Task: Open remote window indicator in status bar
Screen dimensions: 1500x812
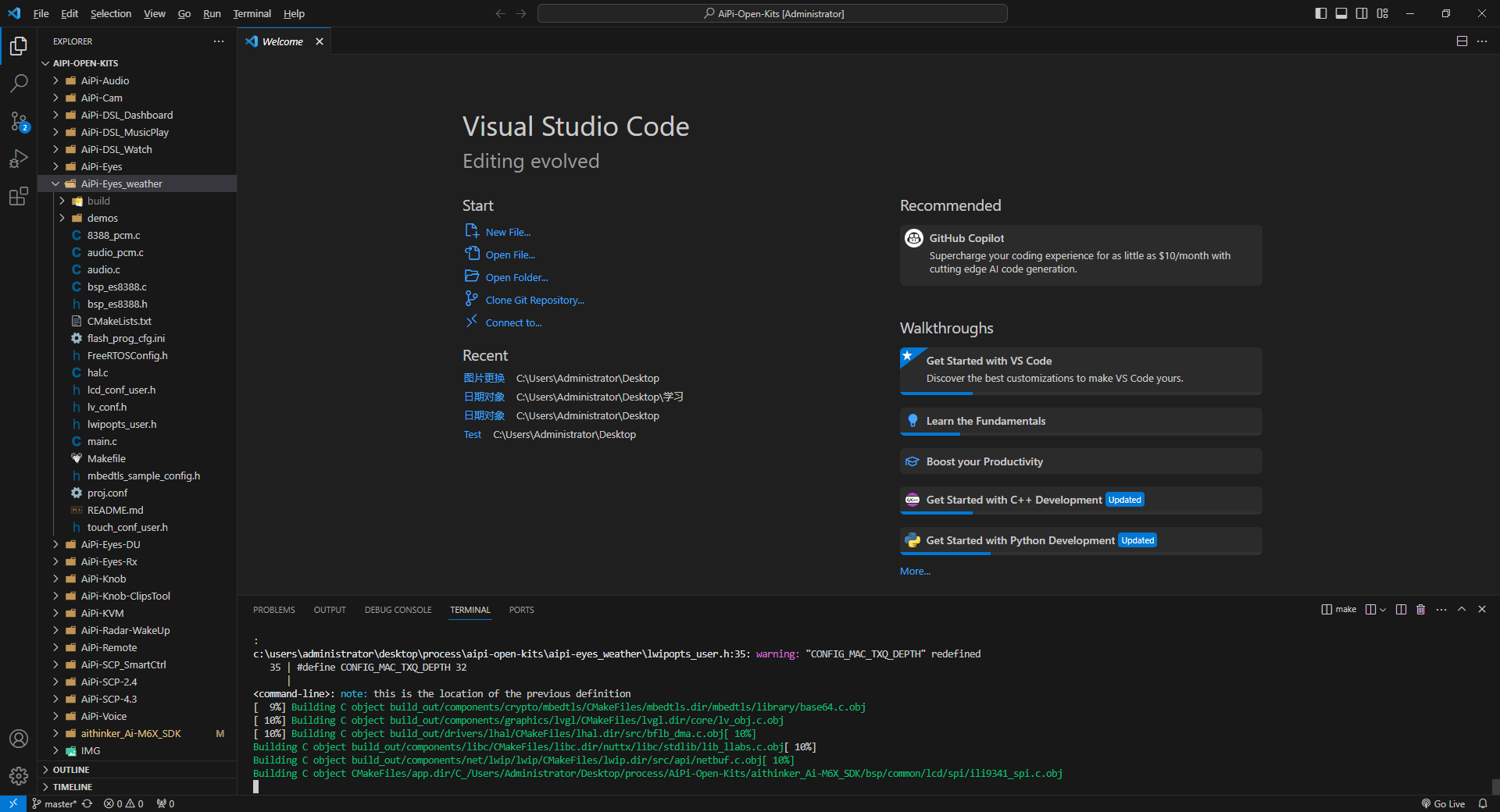Action: tap(13, 803)
